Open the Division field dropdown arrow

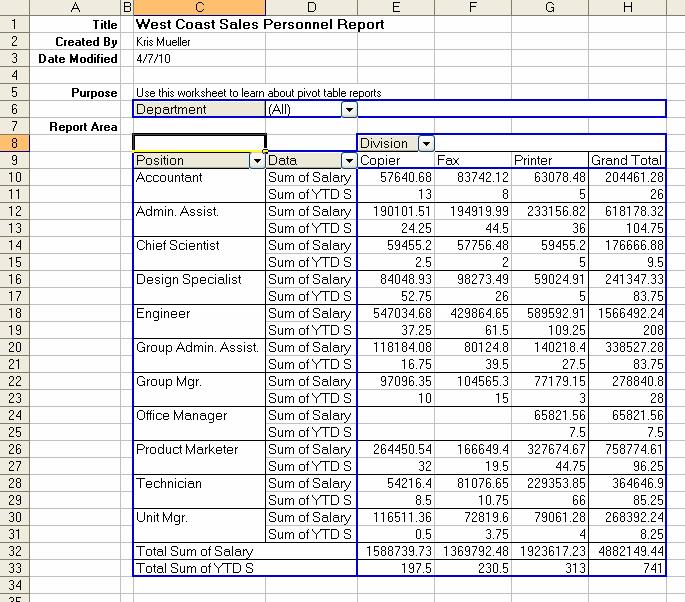point(426,143)
